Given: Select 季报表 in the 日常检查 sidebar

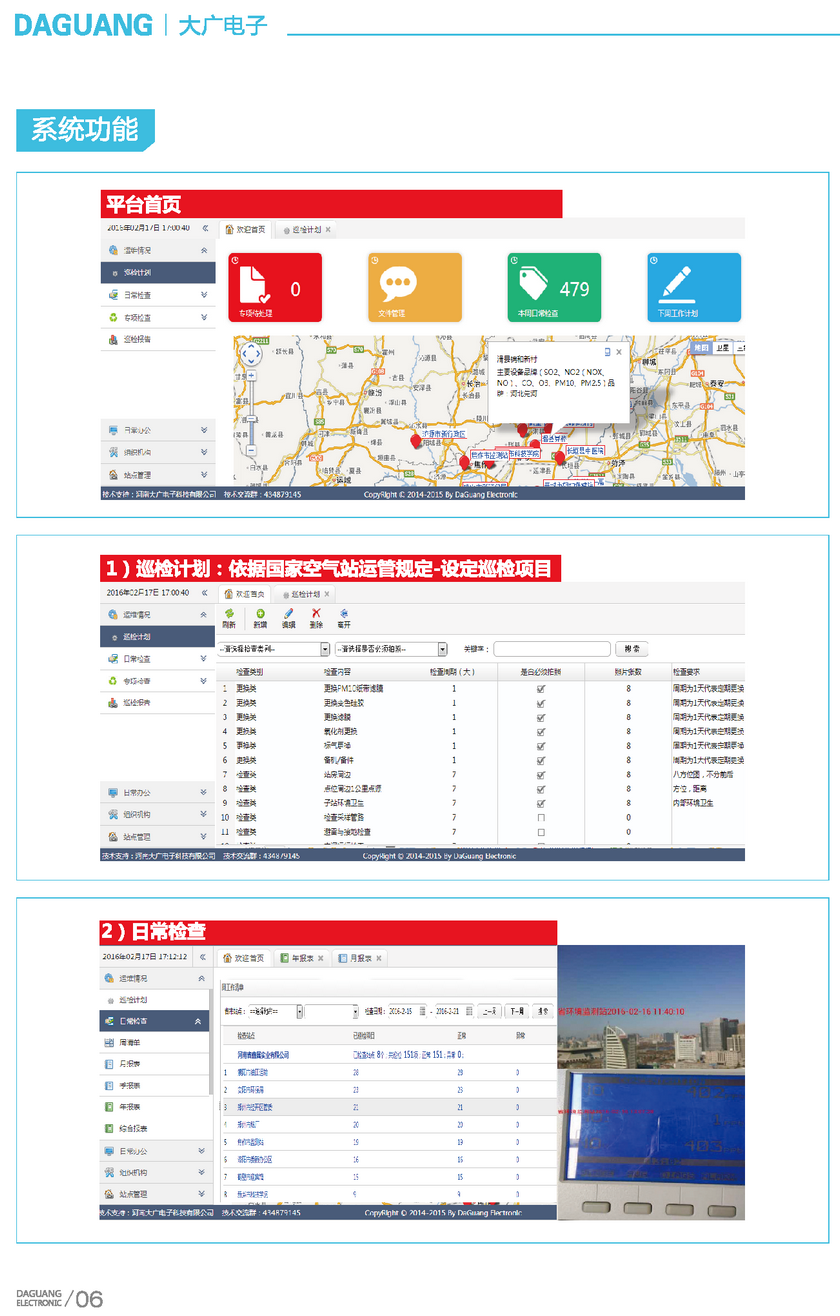Looking at the screenshot, I should [x=155, y=1085].
